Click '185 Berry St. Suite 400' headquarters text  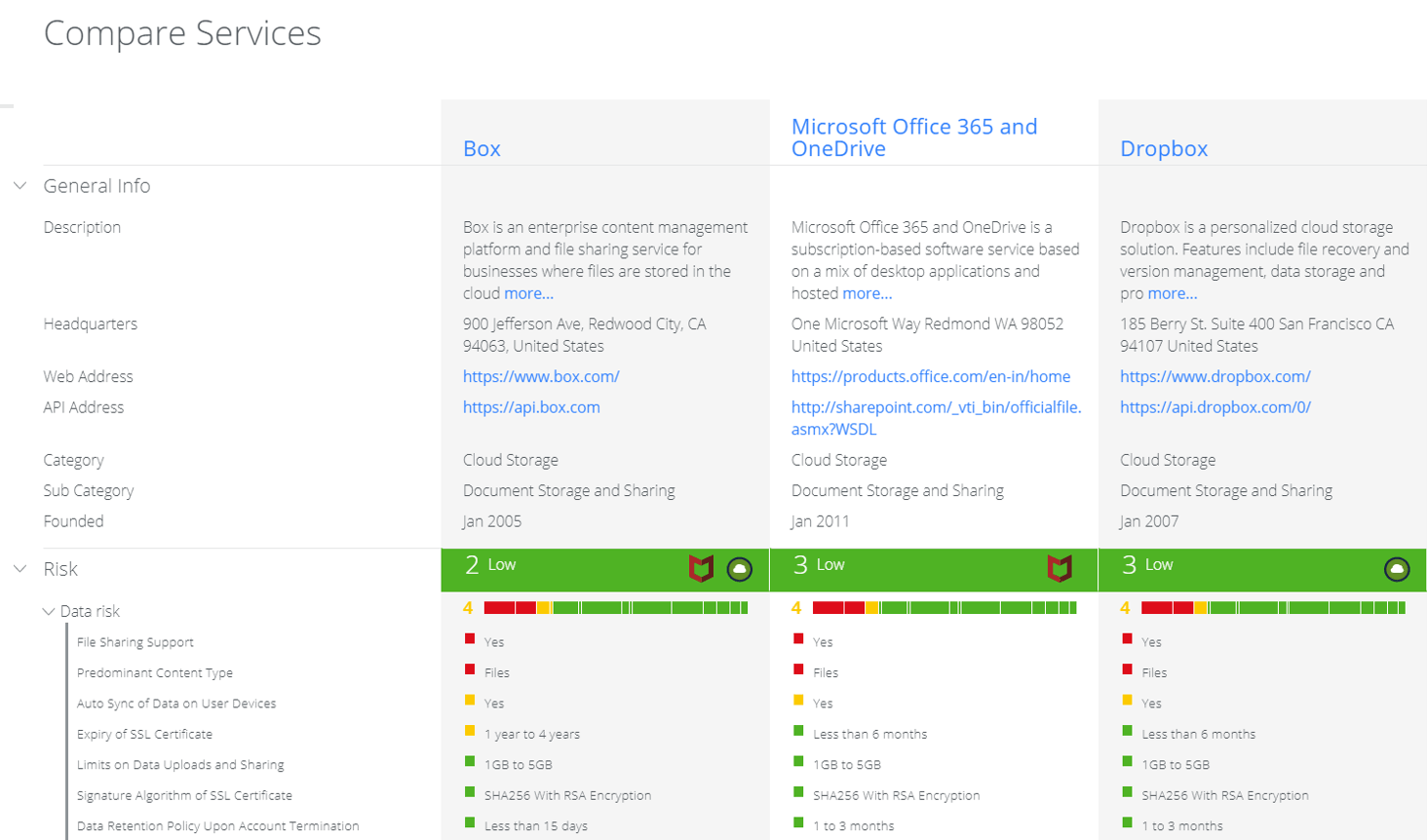point(1257,334)
